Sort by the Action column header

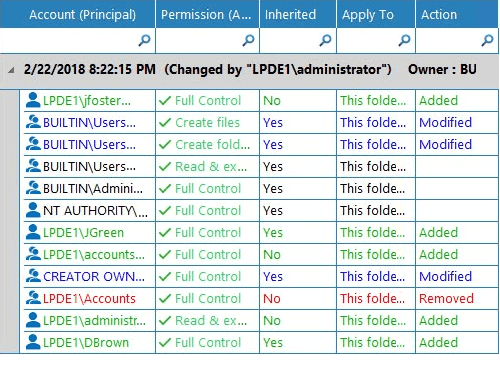(x=439, y=15)
